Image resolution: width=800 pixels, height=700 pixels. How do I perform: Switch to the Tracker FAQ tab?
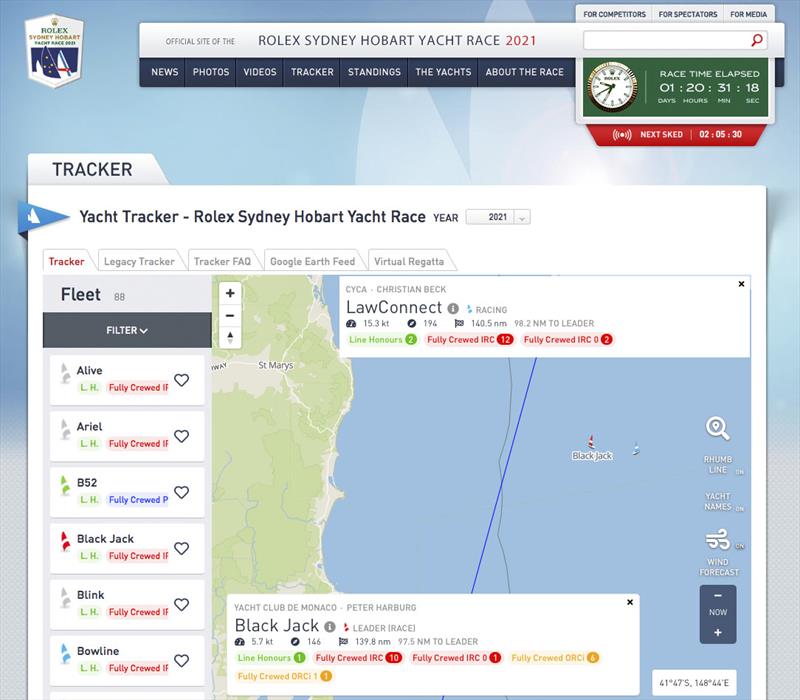(222, 261)
